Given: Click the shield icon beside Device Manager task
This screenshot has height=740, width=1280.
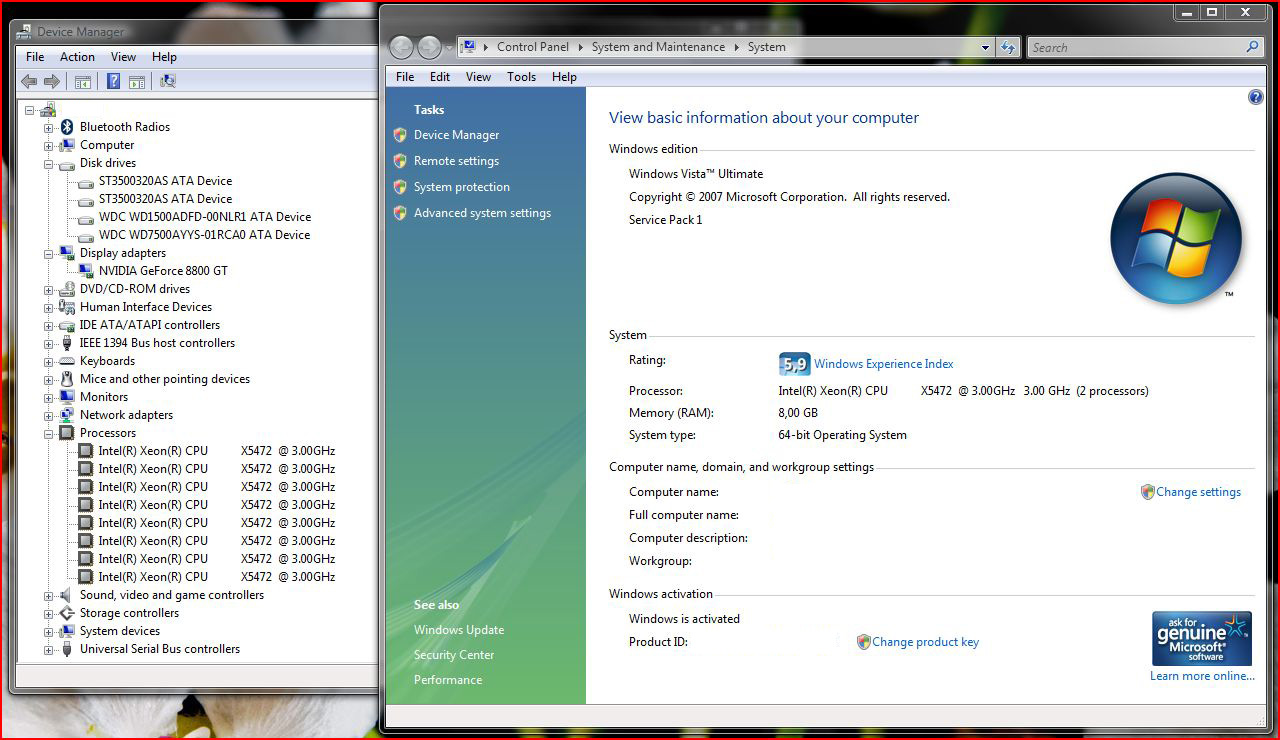Looking at the screenshot, I should pyautogui.click(x=400, y=135).
